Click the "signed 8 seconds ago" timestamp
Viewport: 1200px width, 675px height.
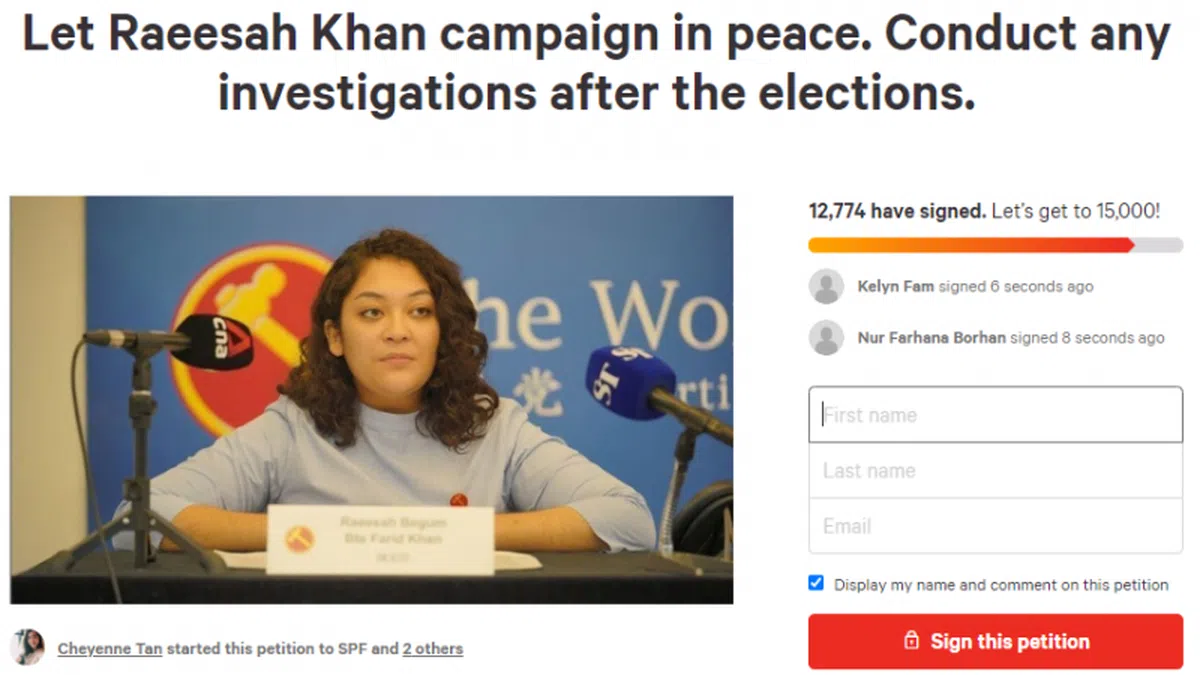[x=1087, y=338]
